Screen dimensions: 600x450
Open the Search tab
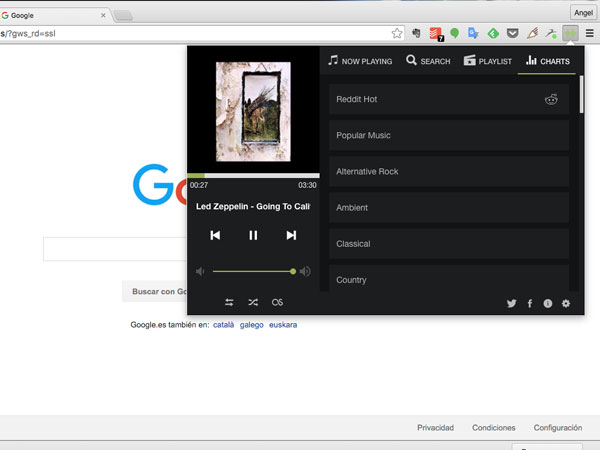click(x=428, y=61)
